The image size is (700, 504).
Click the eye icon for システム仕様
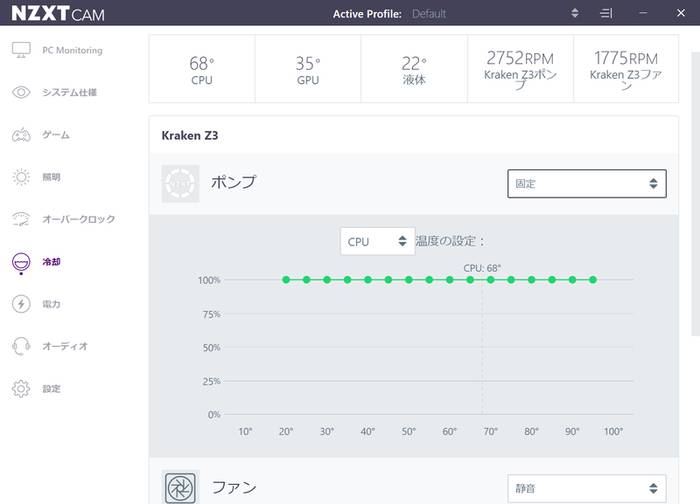(21, 92)
